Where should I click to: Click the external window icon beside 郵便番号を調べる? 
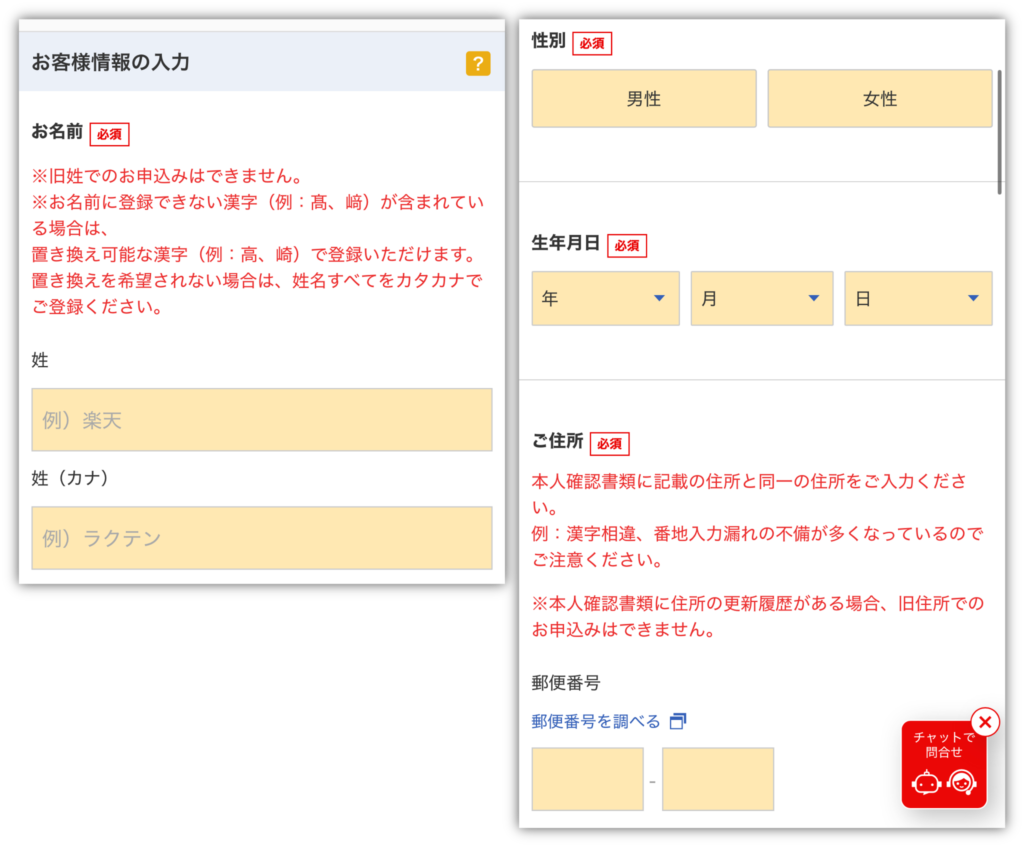[678, 721]
